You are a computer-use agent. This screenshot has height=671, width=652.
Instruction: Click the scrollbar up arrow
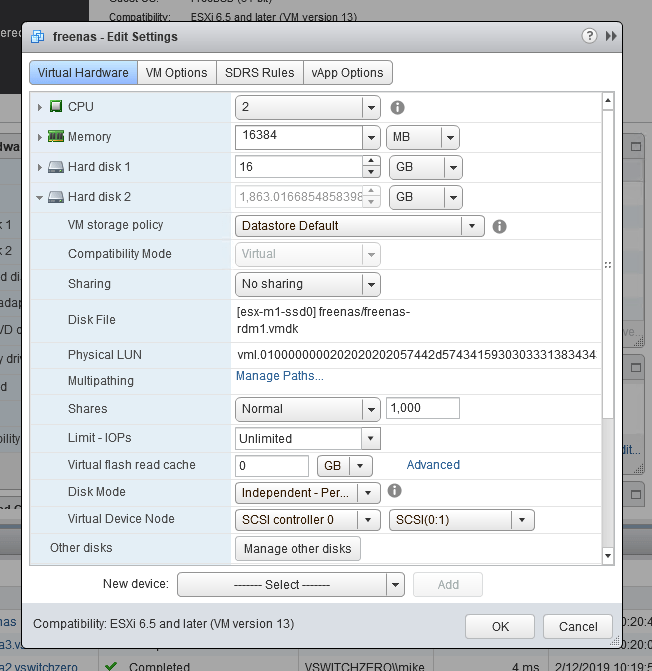pyautogui.click(x=608, y=101)
